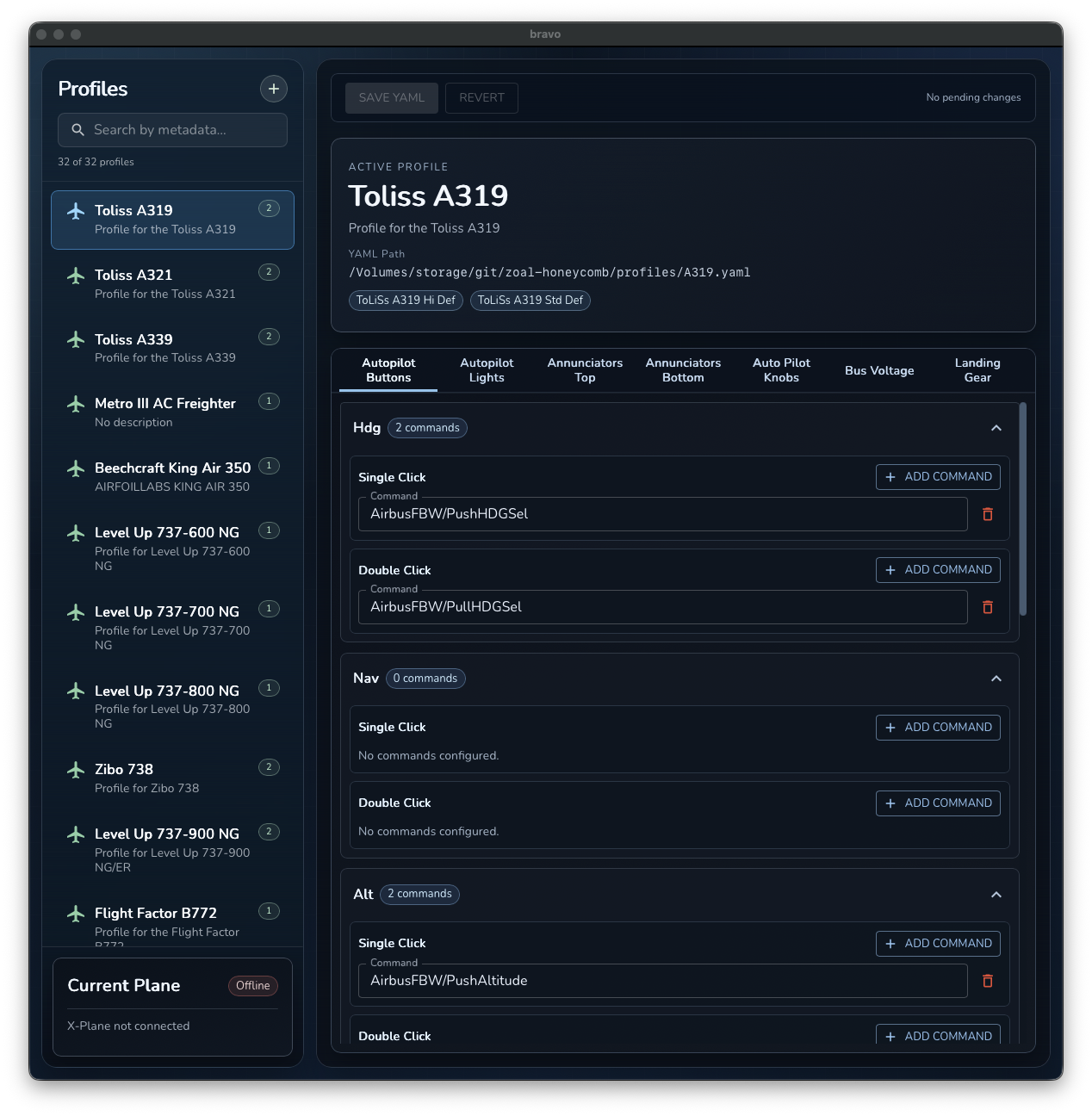The width and height of the screenshot is (1092, 1116).
Task: Click the Zibo 738 airplane icon
Action: (x=76, y=770)
